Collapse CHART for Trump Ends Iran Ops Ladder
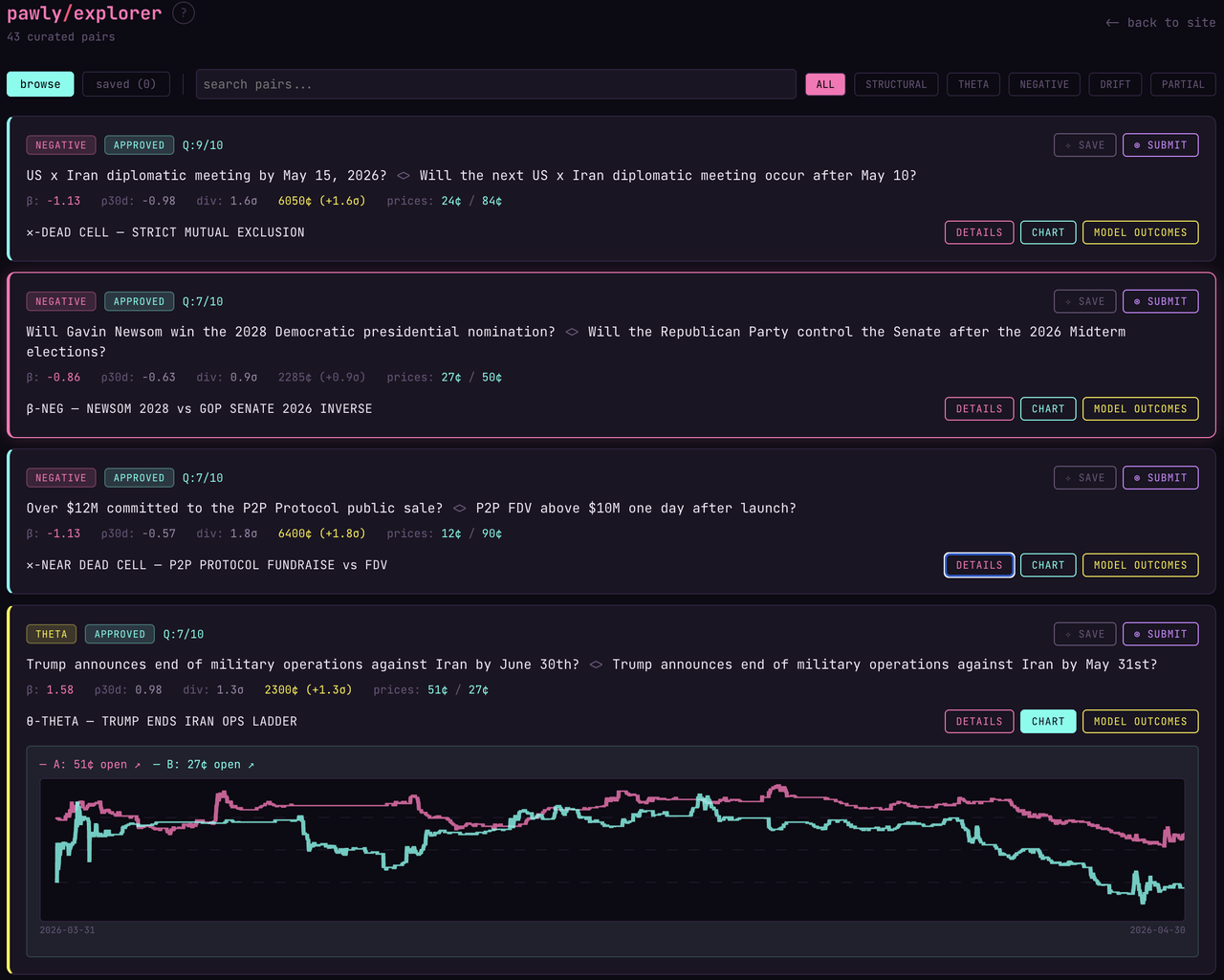Viewport: 1224px width, 980px height. point(1048,722)
